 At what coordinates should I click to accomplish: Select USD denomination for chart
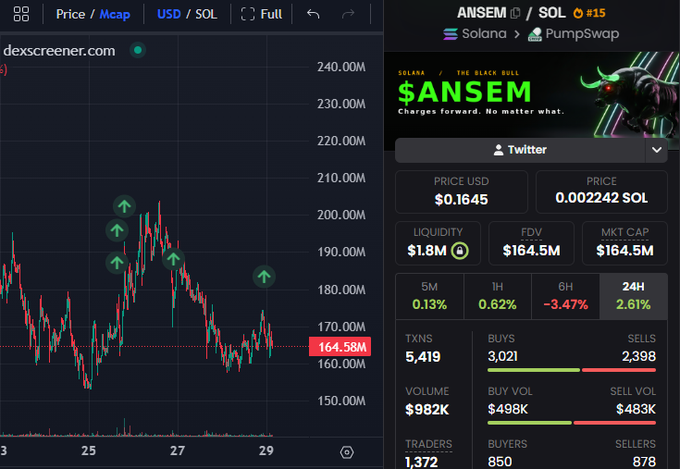[169, 14]
